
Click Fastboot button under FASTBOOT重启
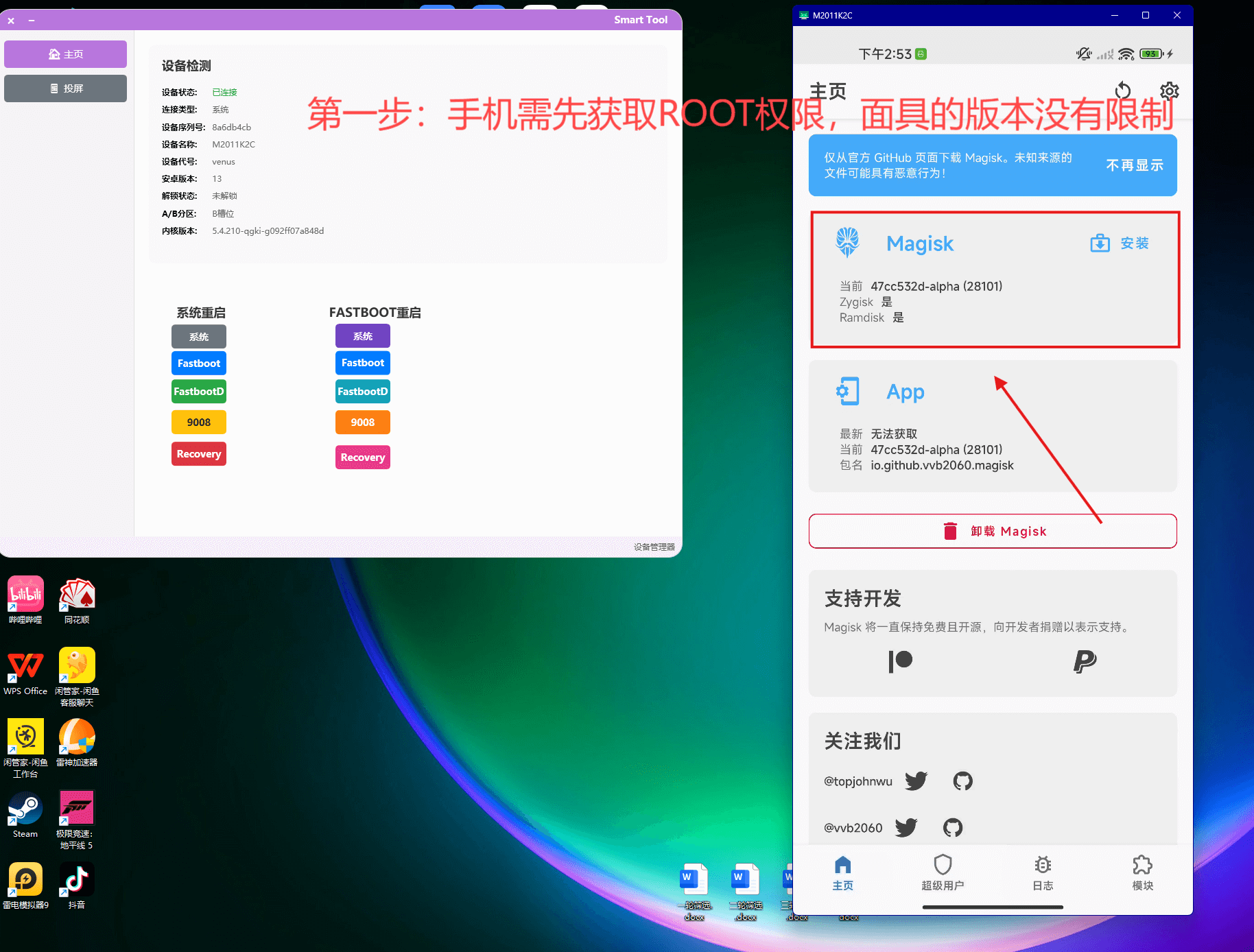(363, 363)
